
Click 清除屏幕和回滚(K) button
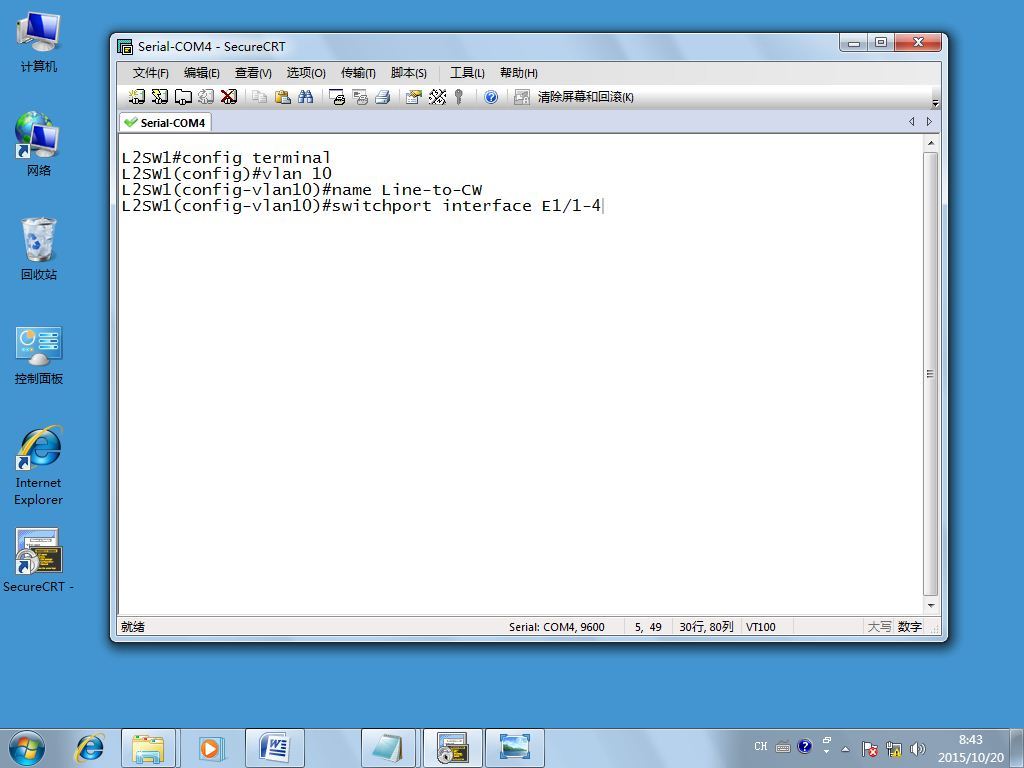[585, 97]
